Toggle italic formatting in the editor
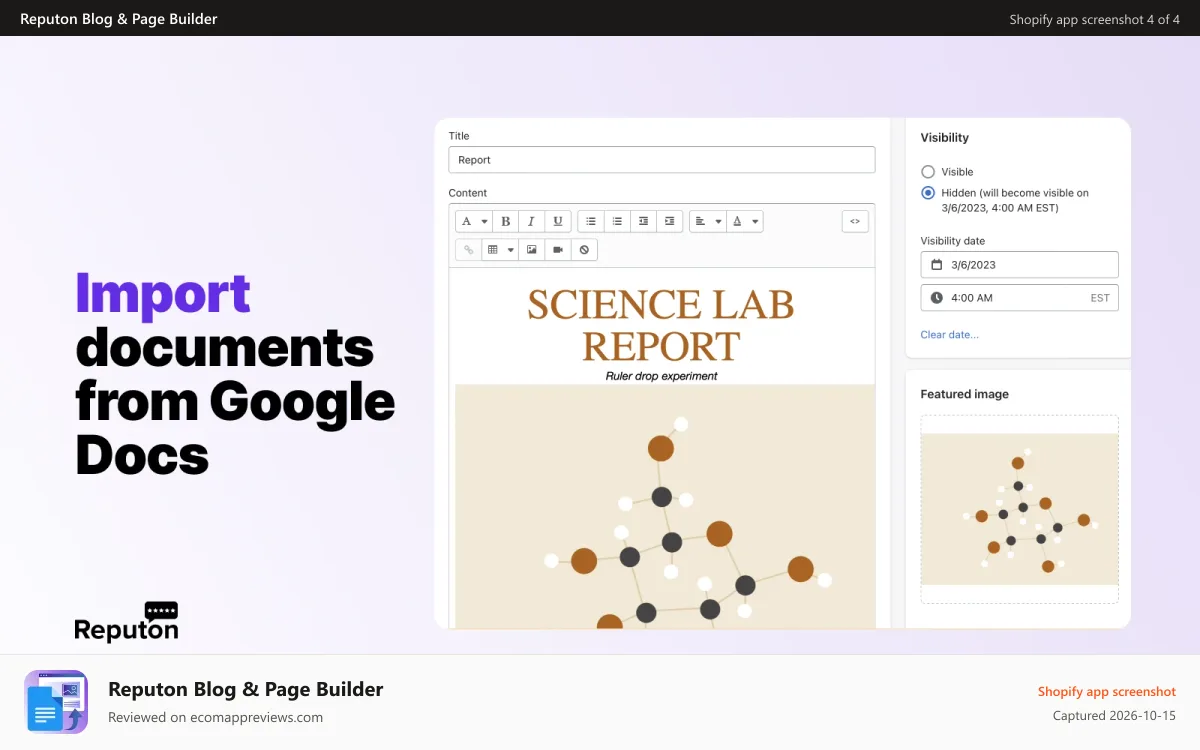Viewport: 1200px width, 750px height. [532, 221]
